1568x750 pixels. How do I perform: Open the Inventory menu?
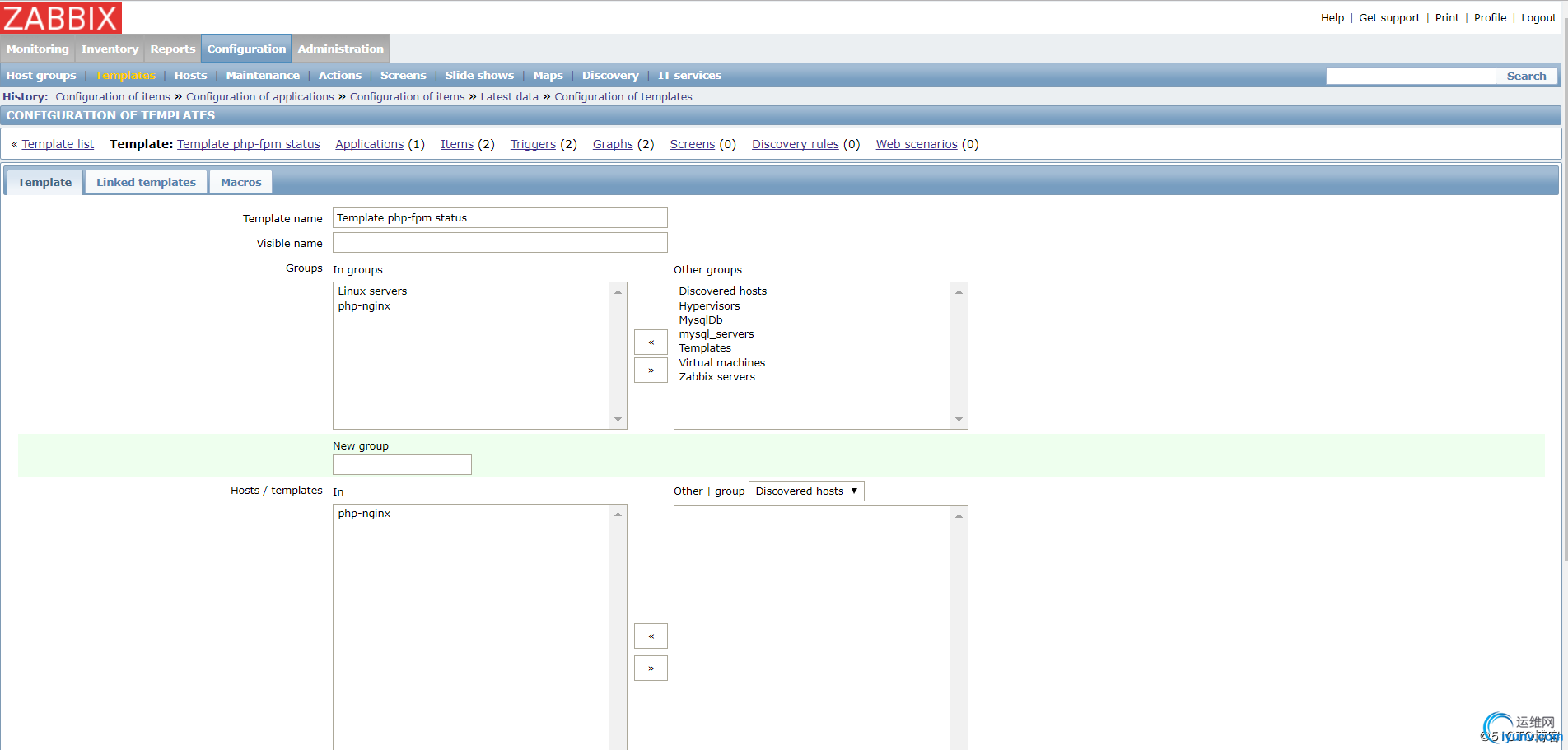(x=110, y=49)
